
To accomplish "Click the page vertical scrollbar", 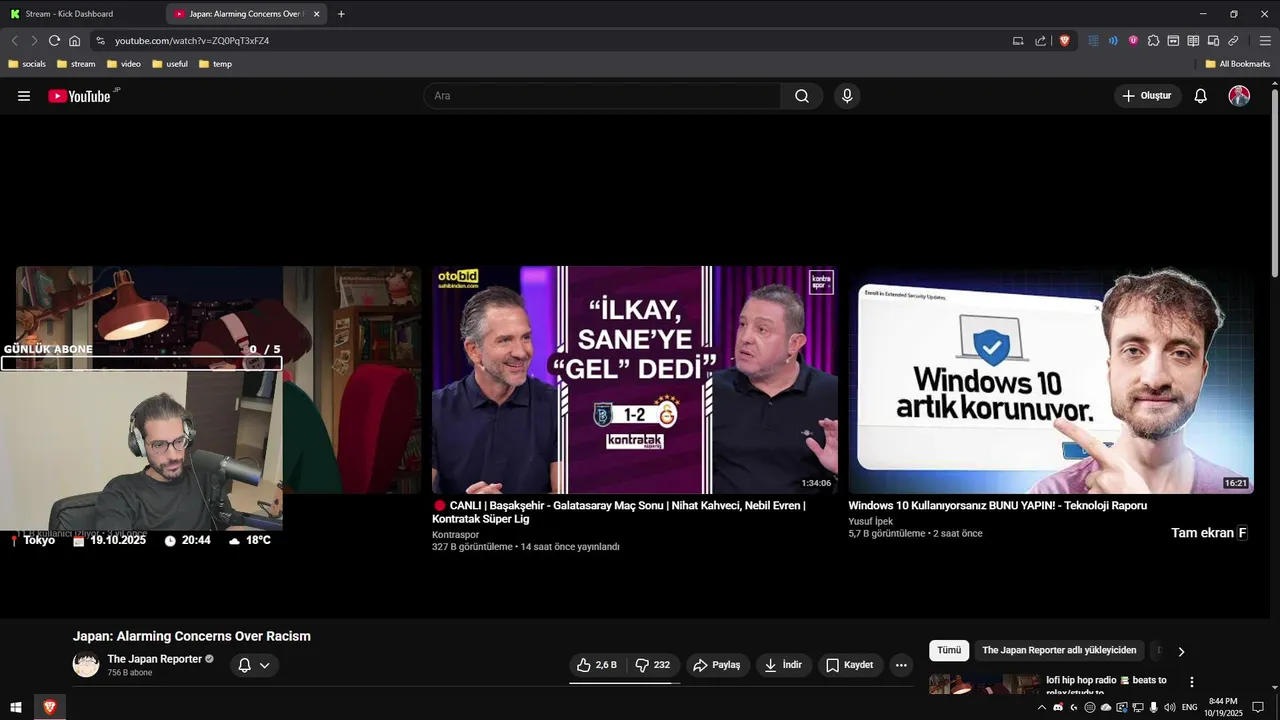I will (x=1275, y=183).
